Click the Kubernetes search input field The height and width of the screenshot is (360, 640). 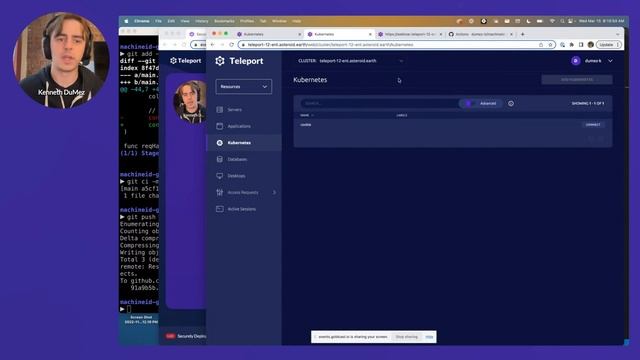[380, 103]
